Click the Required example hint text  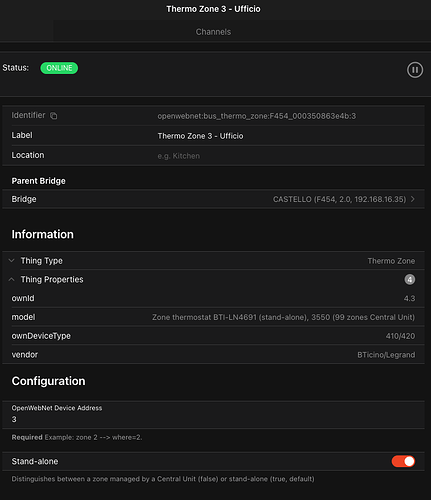click(x=77, y=437)
